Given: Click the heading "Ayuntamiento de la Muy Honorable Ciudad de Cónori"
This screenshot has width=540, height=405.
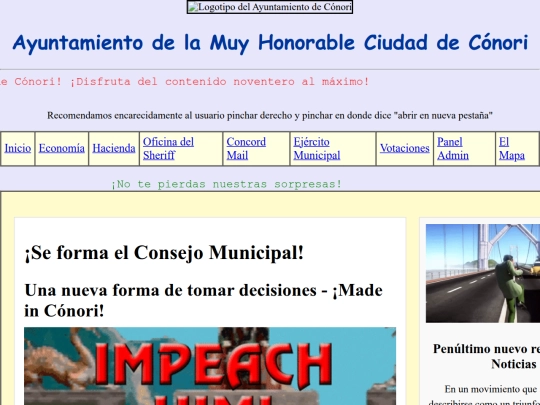Looking at the screenshot, I should (x=270, y=43).
